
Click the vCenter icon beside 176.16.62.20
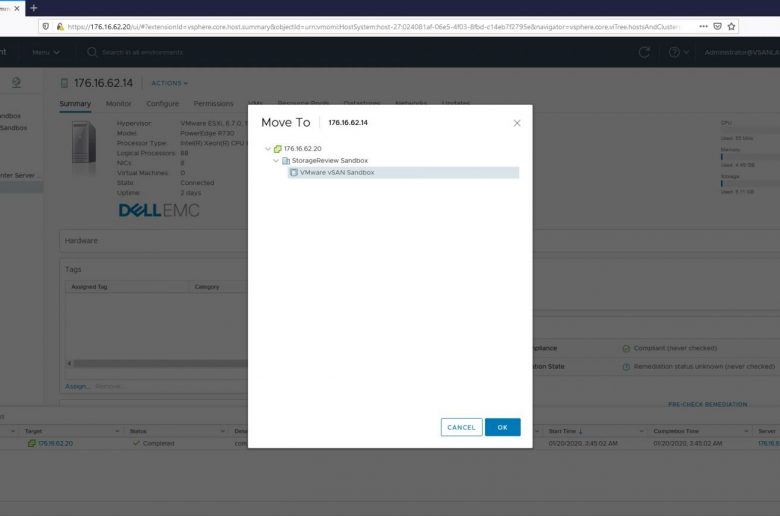pos(278,149)
